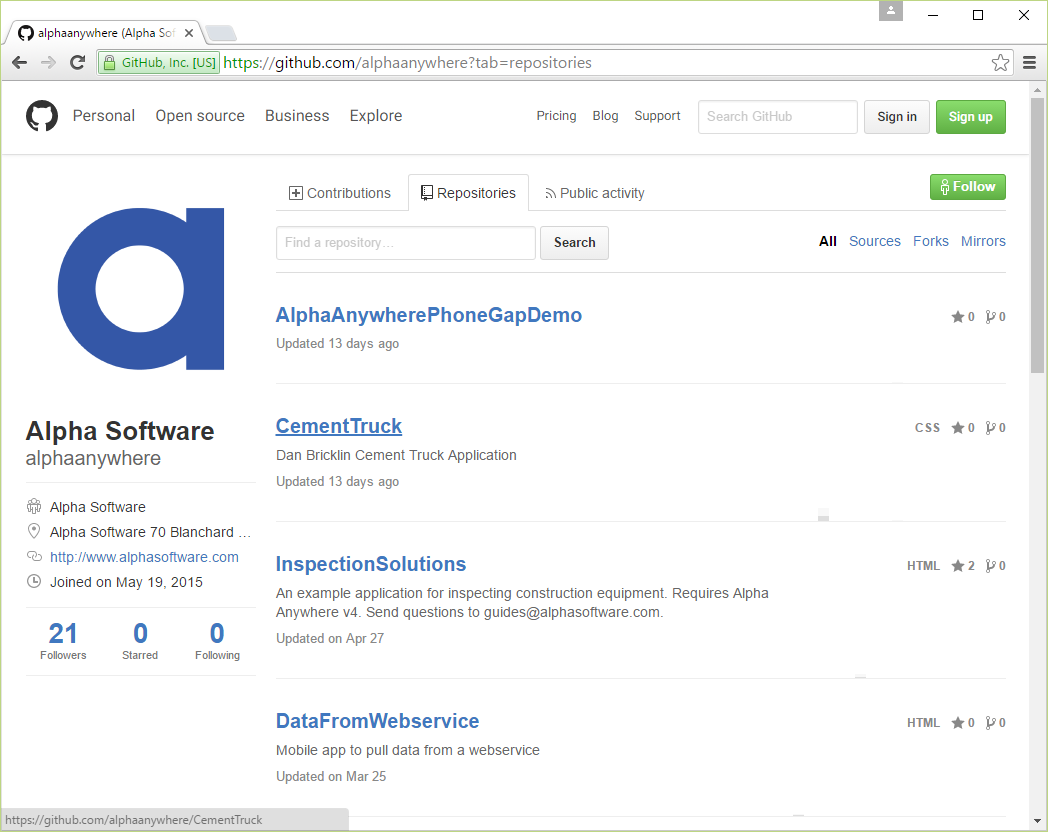Viewport: 1048px width, 832px height.
Task: Click the green padlock security icon
Action: coord(109,63)
